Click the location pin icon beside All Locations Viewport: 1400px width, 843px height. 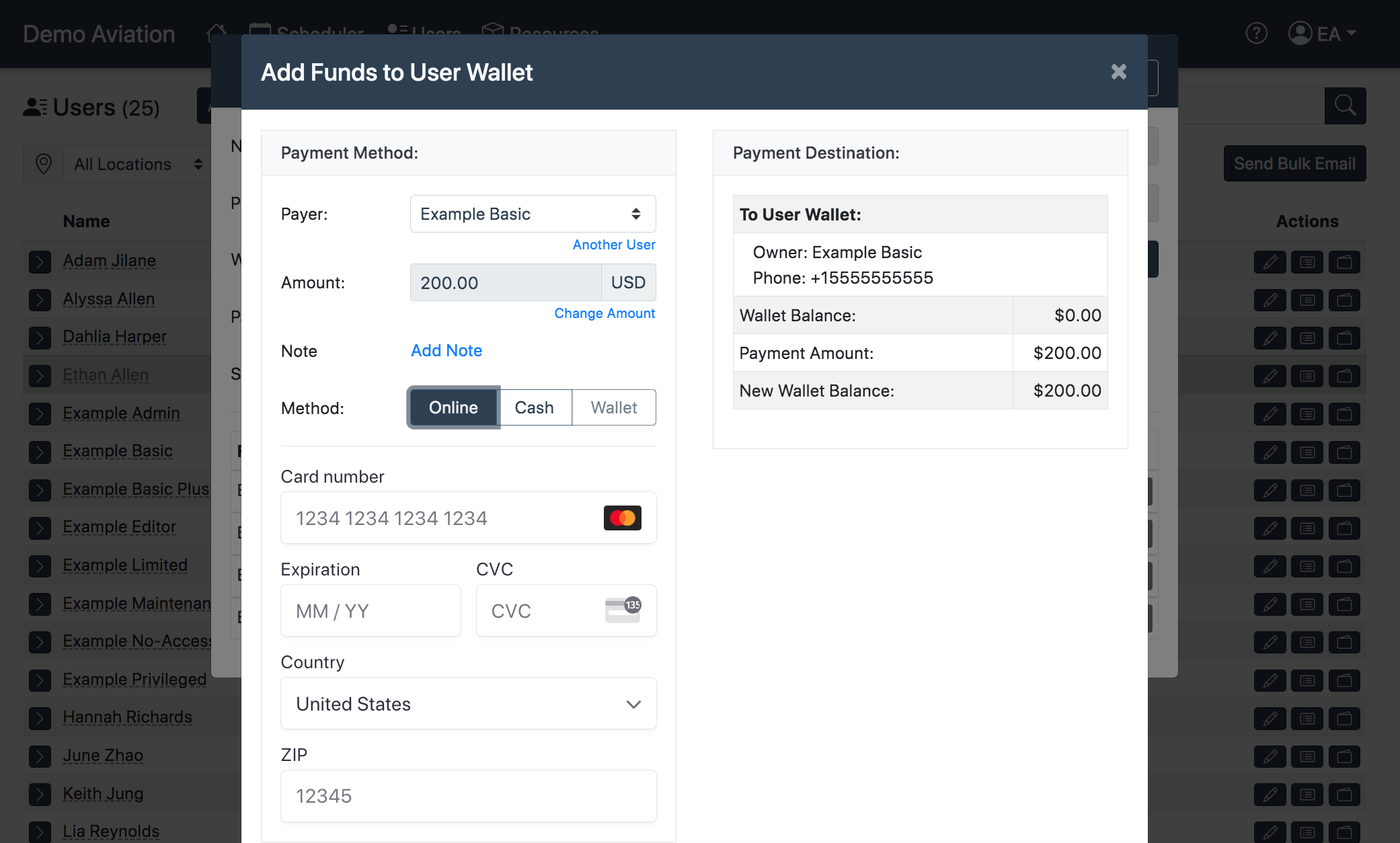tap(44, 164)
